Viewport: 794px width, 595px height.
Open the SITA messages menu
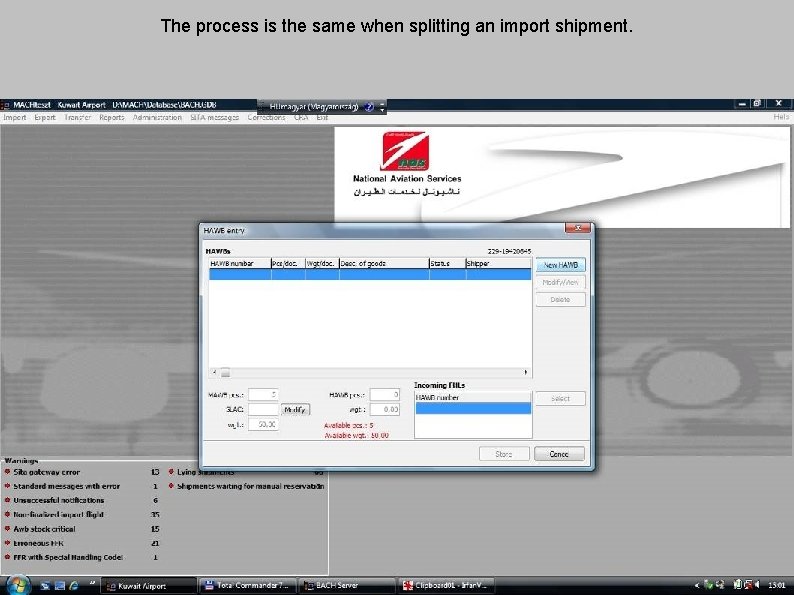click(215, 117)
